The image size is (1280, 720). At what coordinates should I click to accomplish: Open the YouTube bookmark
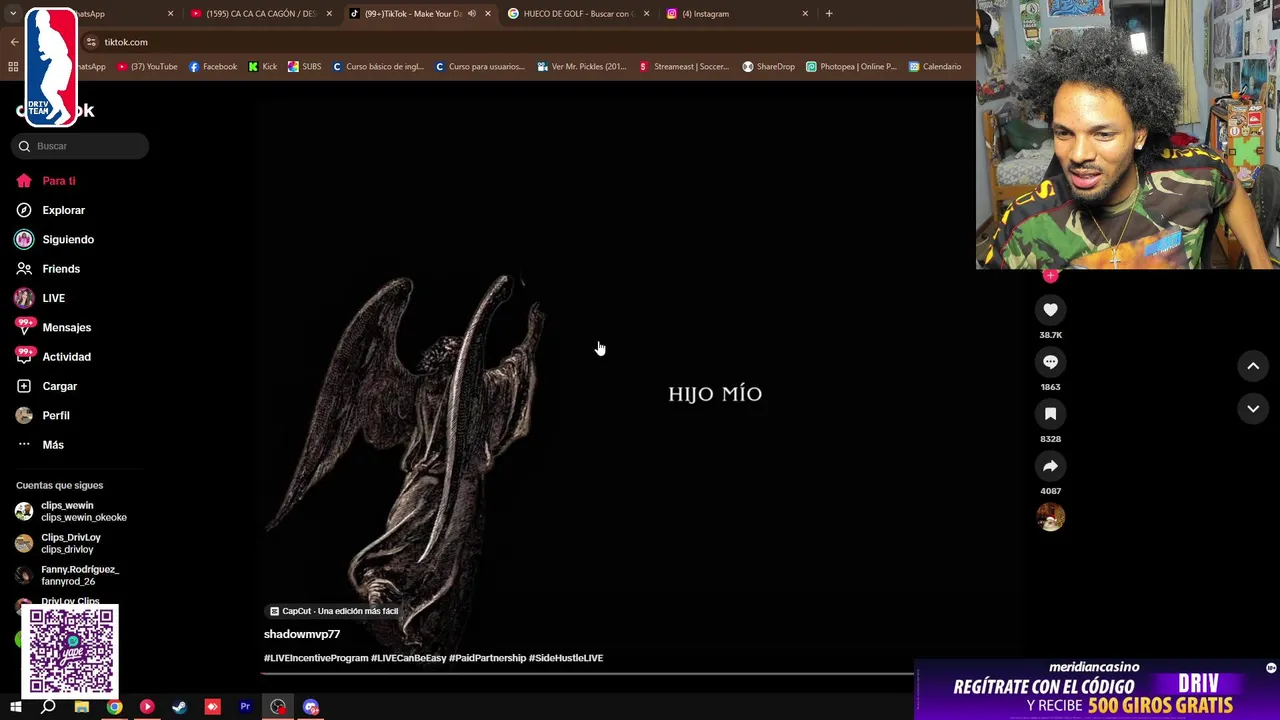(x=147, y=67)
